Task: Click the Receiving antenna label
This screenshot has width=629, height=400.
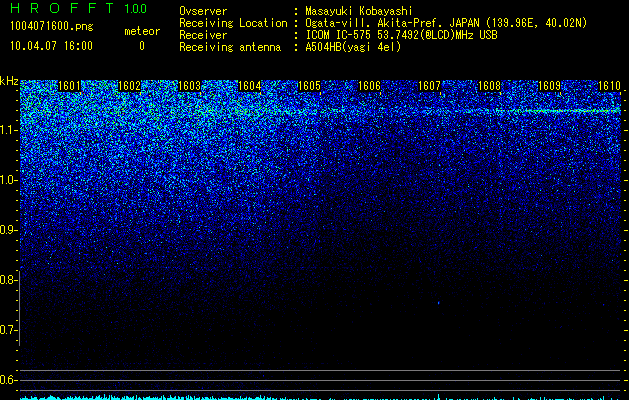Action: [230, 47]
